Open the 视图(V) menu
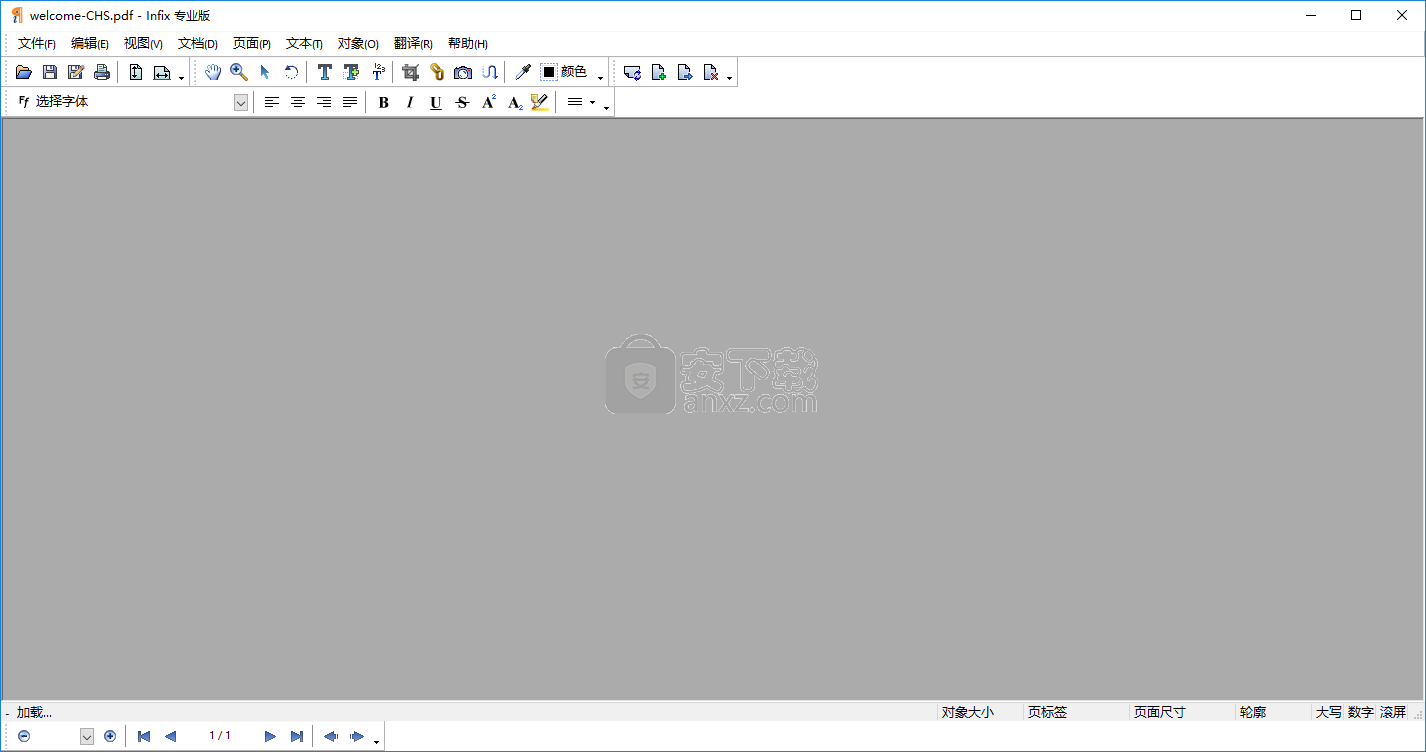1426x752 pixels. tap(143, 44)
